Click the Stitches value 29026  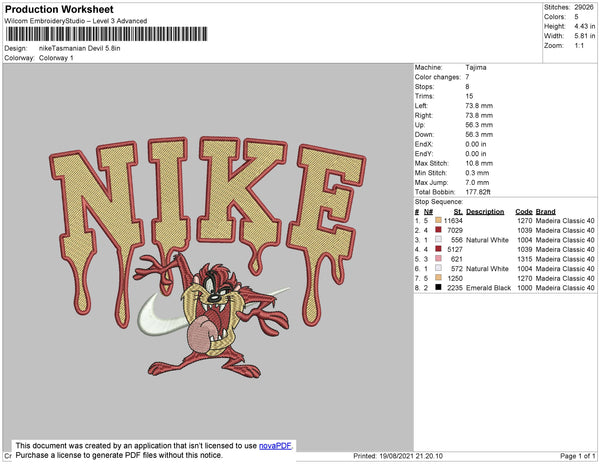[x=584, y=7]
